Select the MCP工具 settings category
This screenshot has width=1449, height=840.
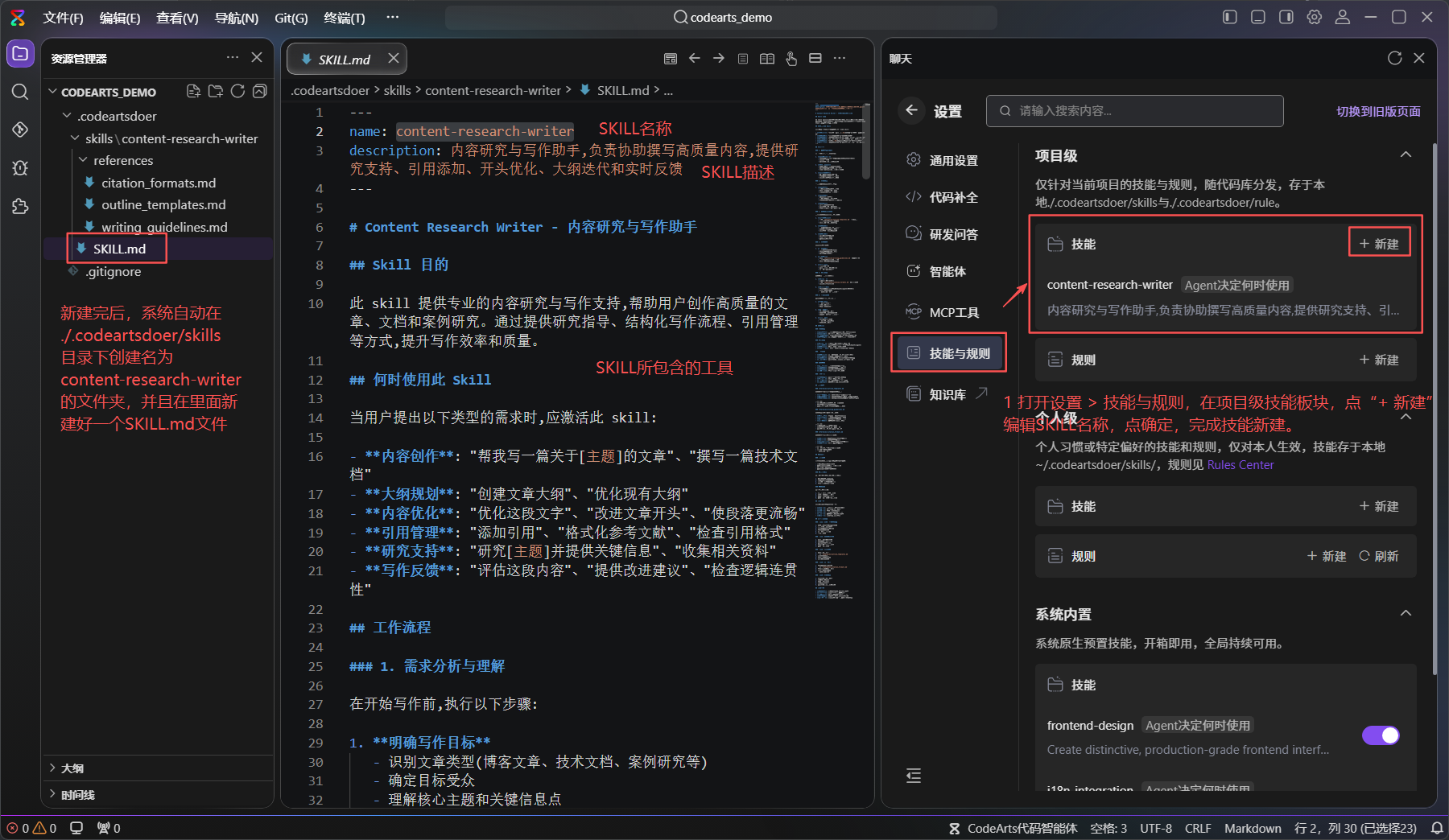(948, 312)
